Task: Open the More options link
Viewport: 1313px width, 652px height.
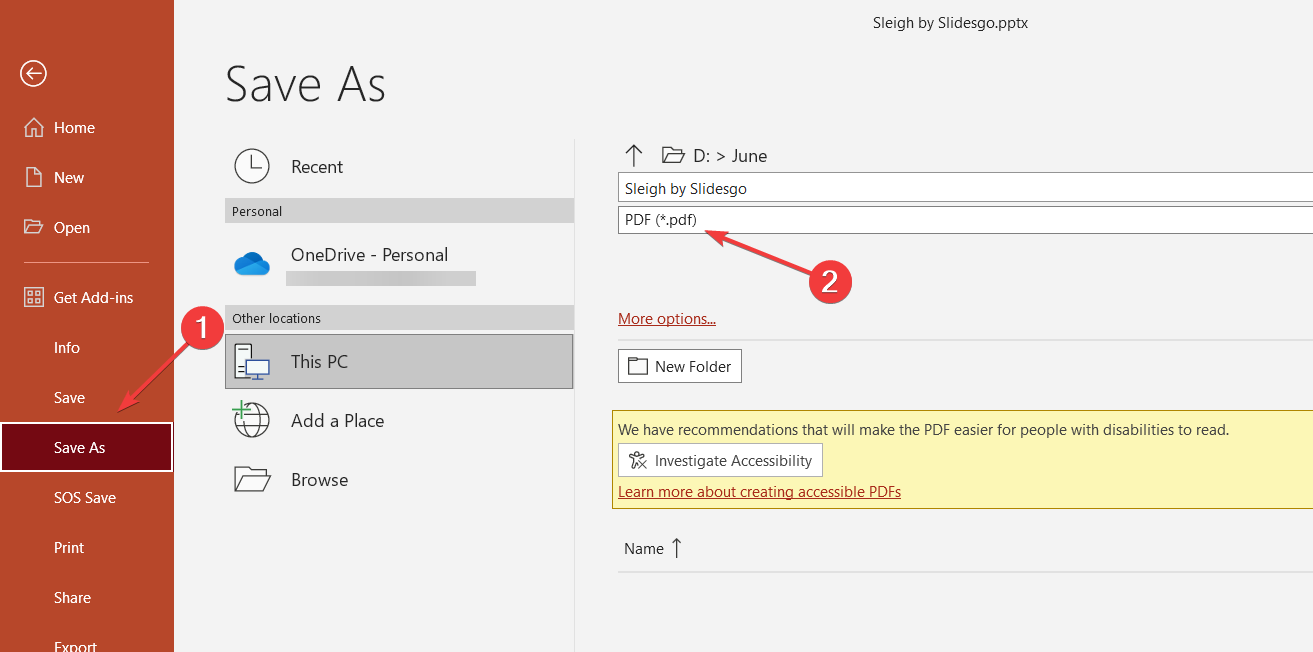Action: [x=667, y=319]
